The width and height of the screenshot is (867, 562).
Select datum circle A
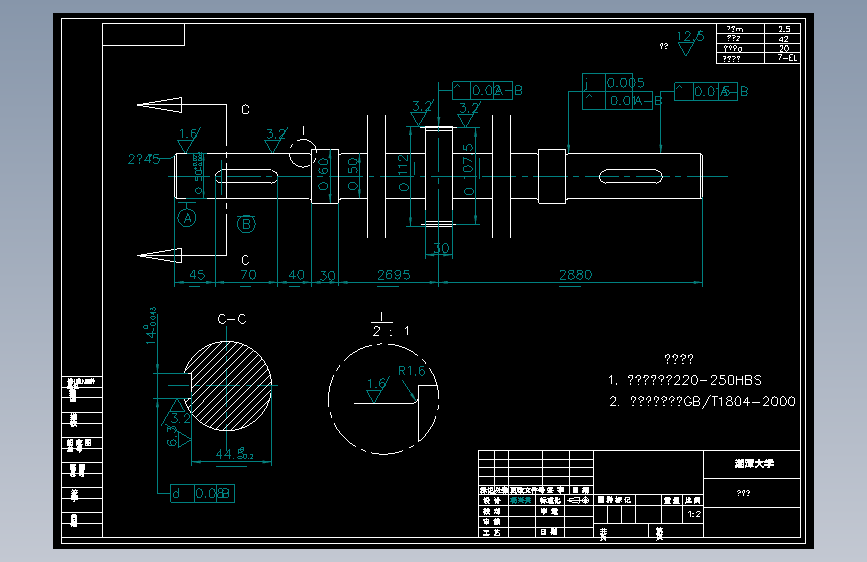coord(187,218)
